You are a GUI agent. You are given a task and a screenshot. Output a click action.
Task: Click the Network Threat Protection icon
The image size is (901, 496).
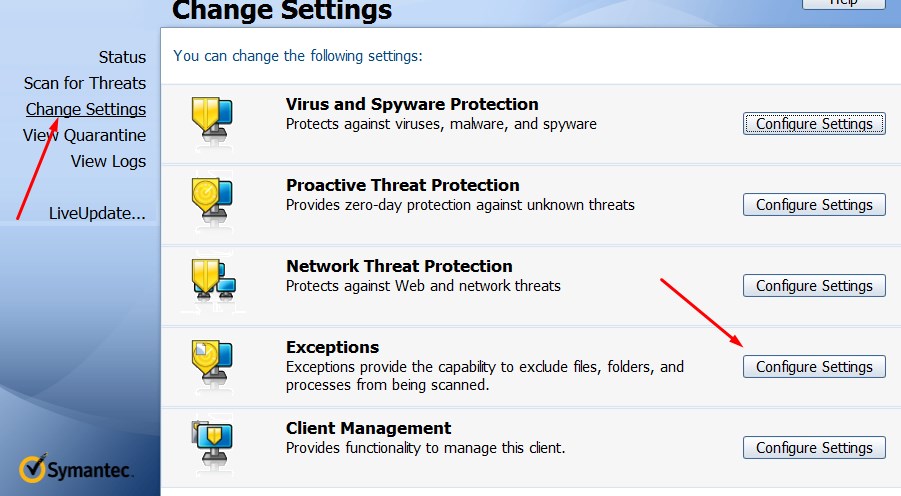[213, 284]
